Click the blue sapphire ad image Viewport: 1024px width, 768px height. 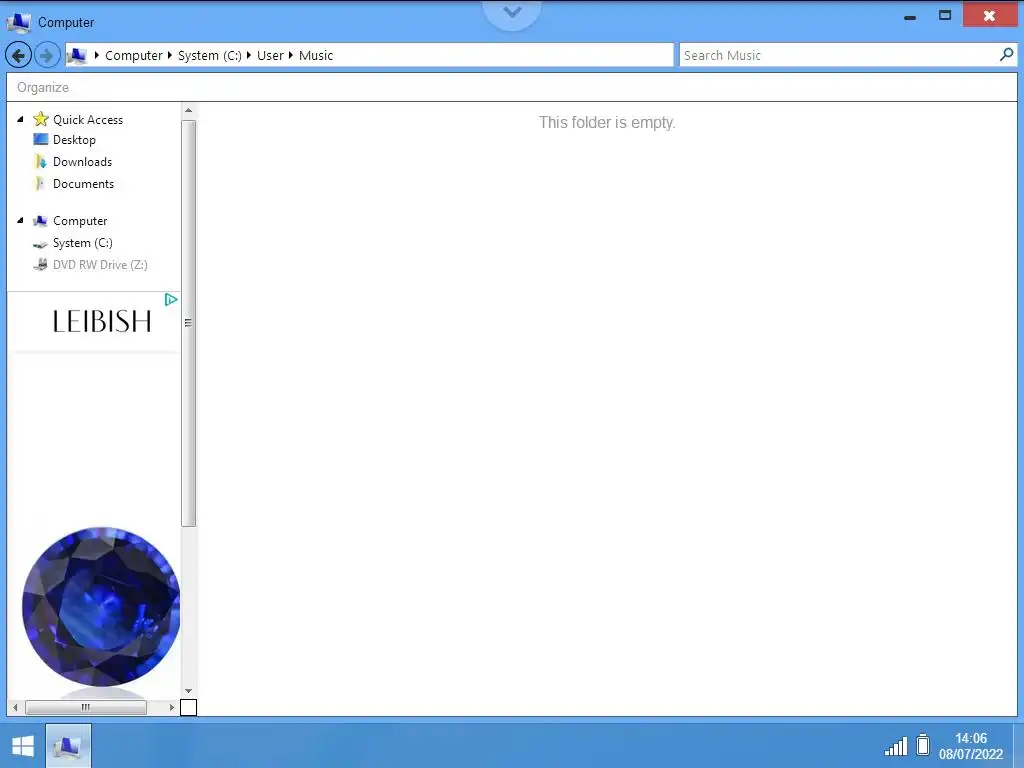tap(101, 607)
